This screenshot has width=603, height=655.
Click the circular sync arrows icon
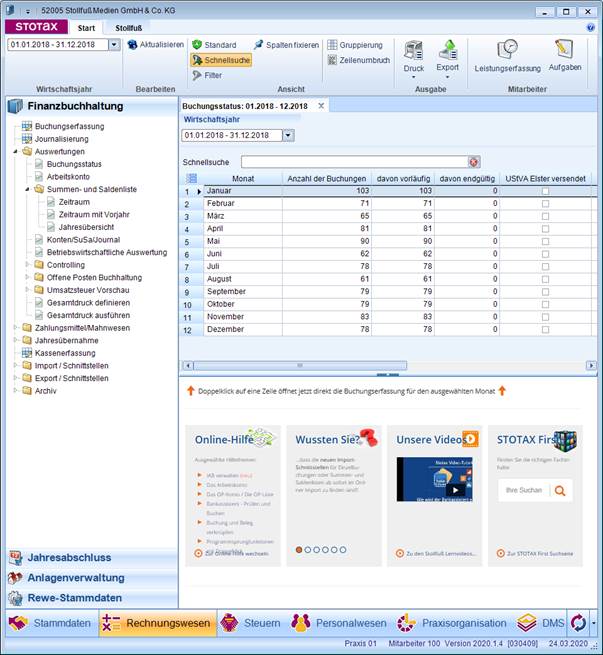click(x=578, y=623)
